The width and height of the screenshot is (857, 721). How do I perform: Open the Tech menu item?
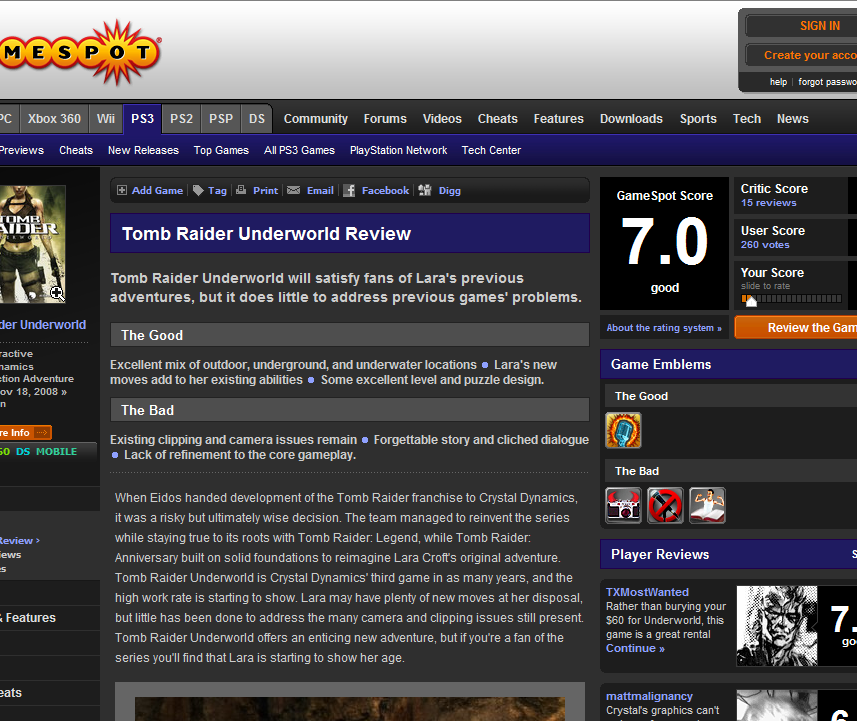pyautogui.click(x=747, y=119)
